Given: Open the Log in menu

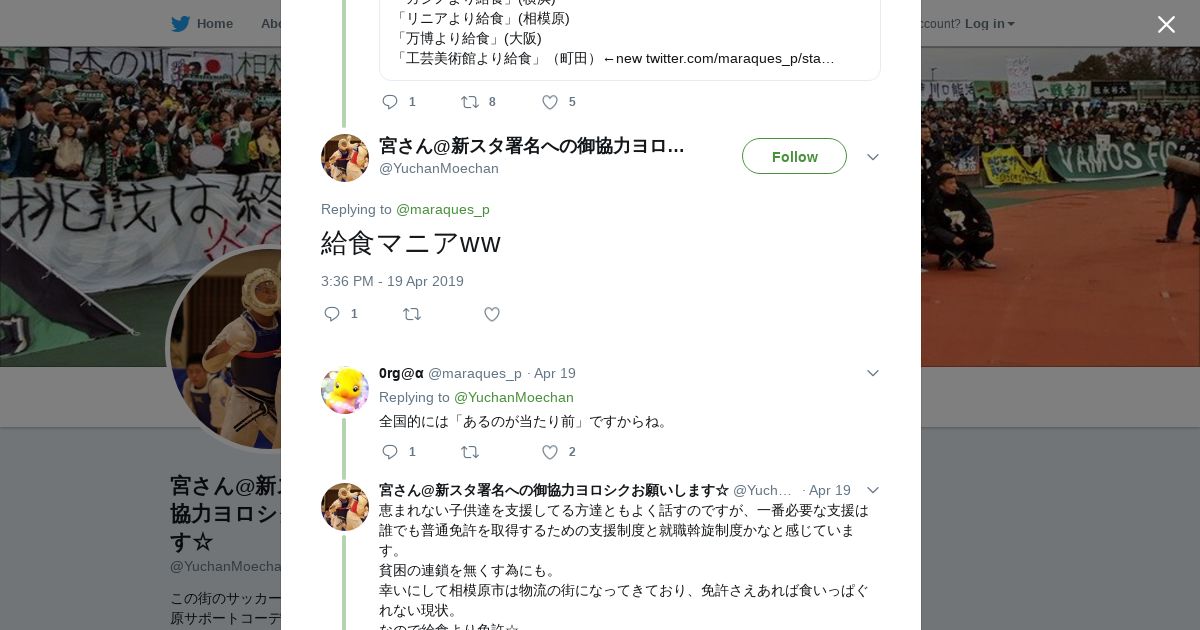Looking at the screenshot, I should (x=989, y=24).
